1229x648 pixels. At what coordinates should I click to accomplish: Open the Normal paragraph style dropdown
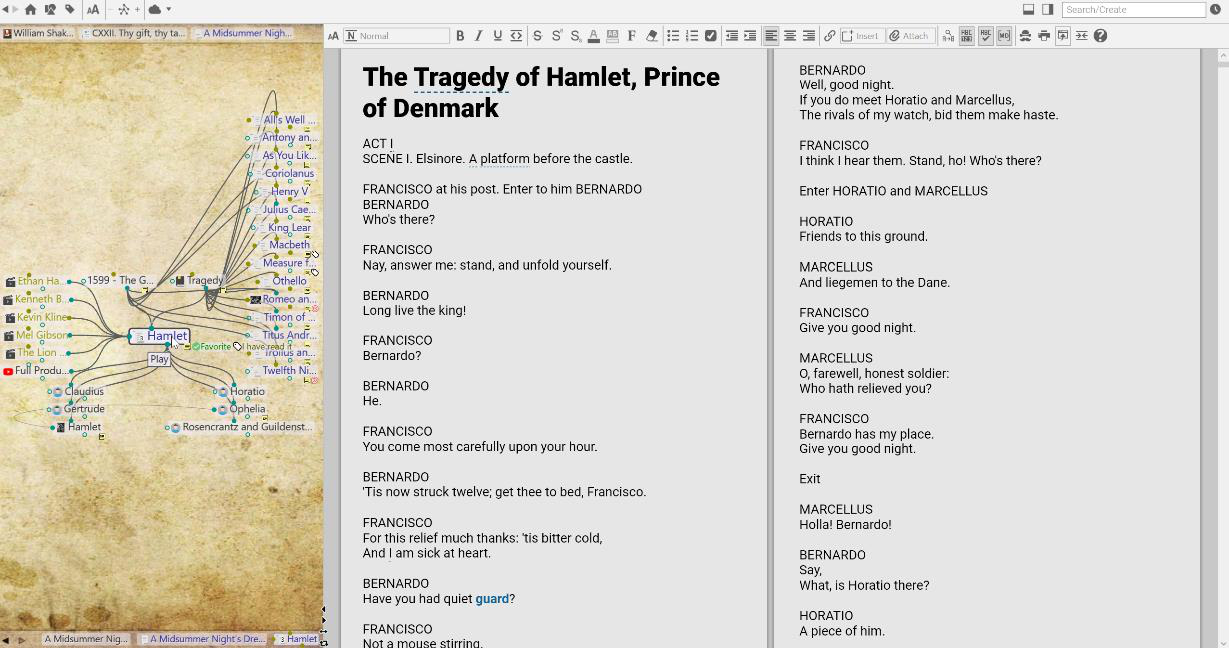pyautogui.click(x=396, y=36)
